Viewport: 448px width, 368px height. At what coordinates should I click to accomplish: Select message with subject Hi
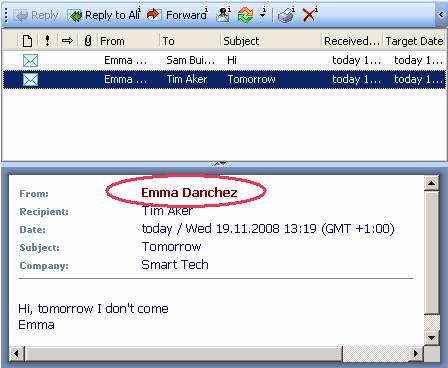point(224,60)
